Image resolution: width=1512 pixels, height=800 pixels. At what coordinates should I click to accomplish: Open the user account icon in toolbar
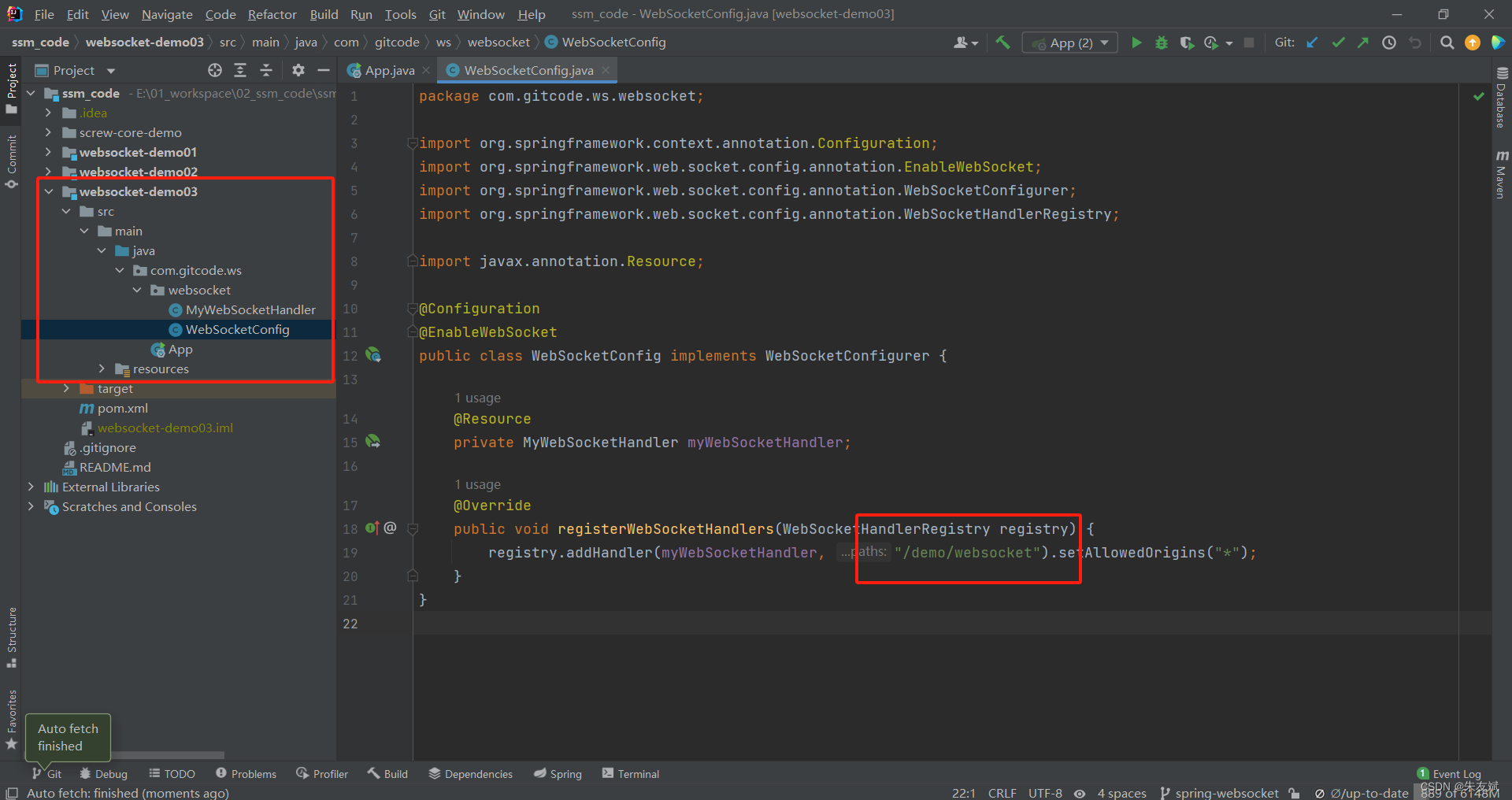pos(965,43)
